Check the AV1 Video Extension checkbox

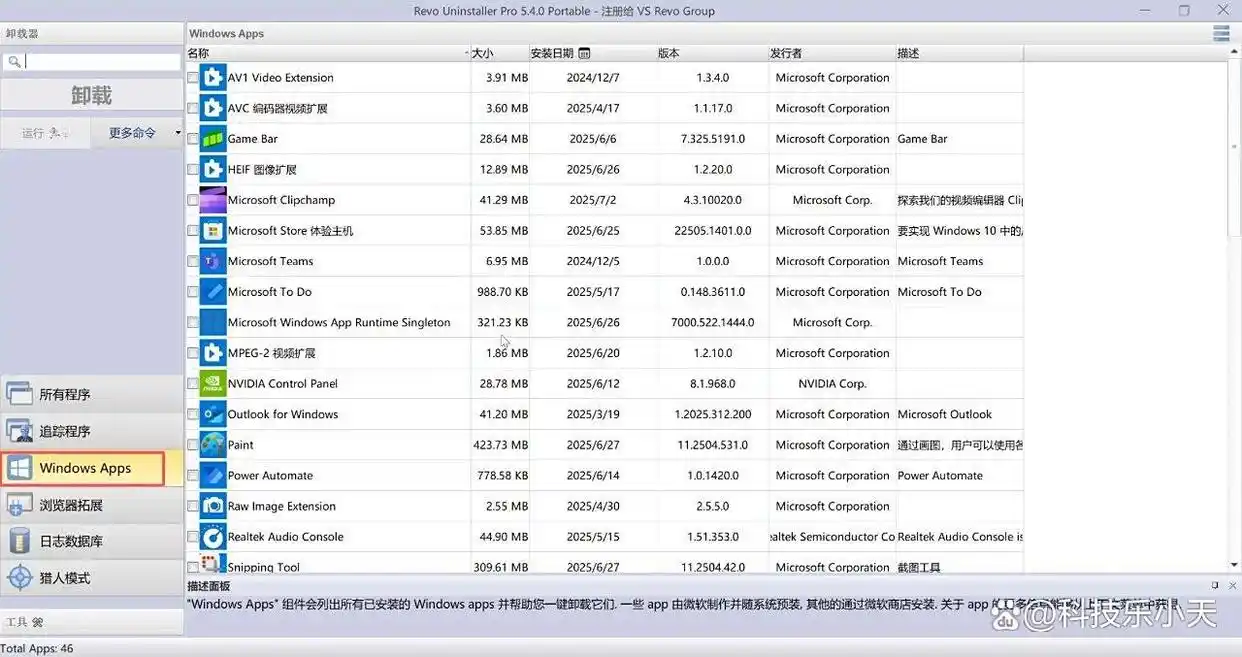(193, 77)
